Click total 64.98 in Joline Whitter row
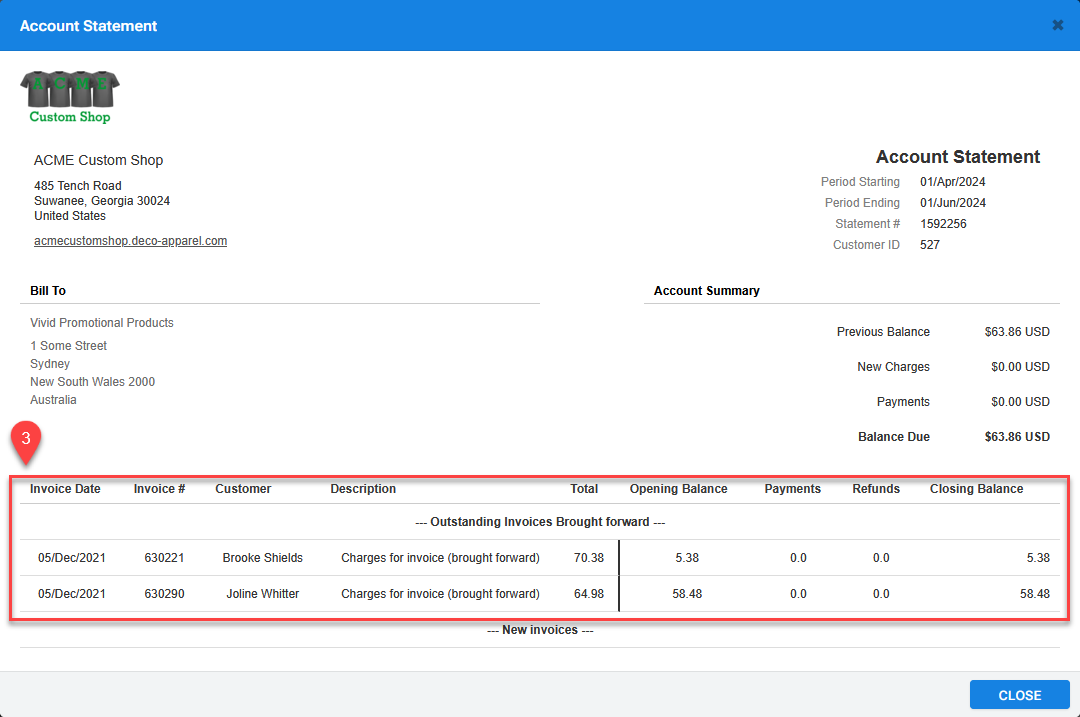Screen dimensions: 1080x717 (x=588, y=594)
